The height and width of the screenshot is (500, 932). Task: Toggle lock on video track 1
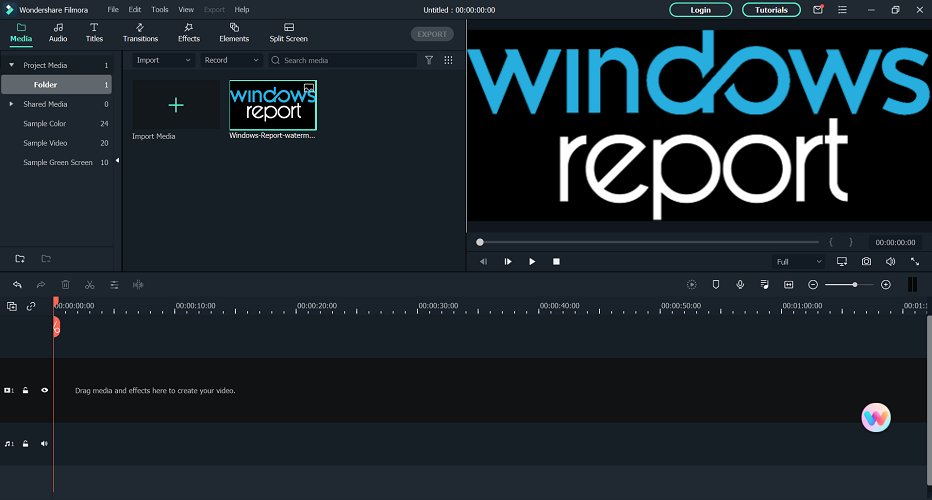[26, 391]
